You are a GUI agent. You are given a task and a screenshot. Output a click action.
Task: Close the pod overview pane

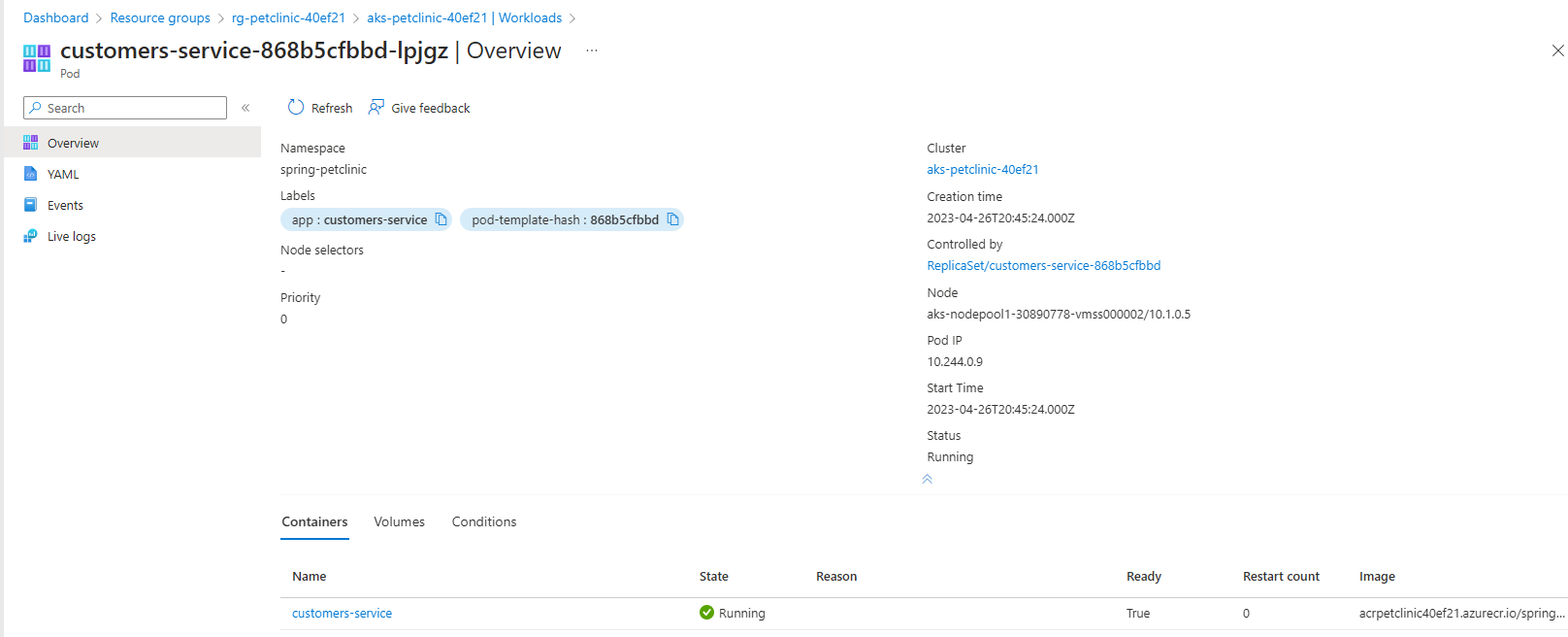click(1557, 50)
